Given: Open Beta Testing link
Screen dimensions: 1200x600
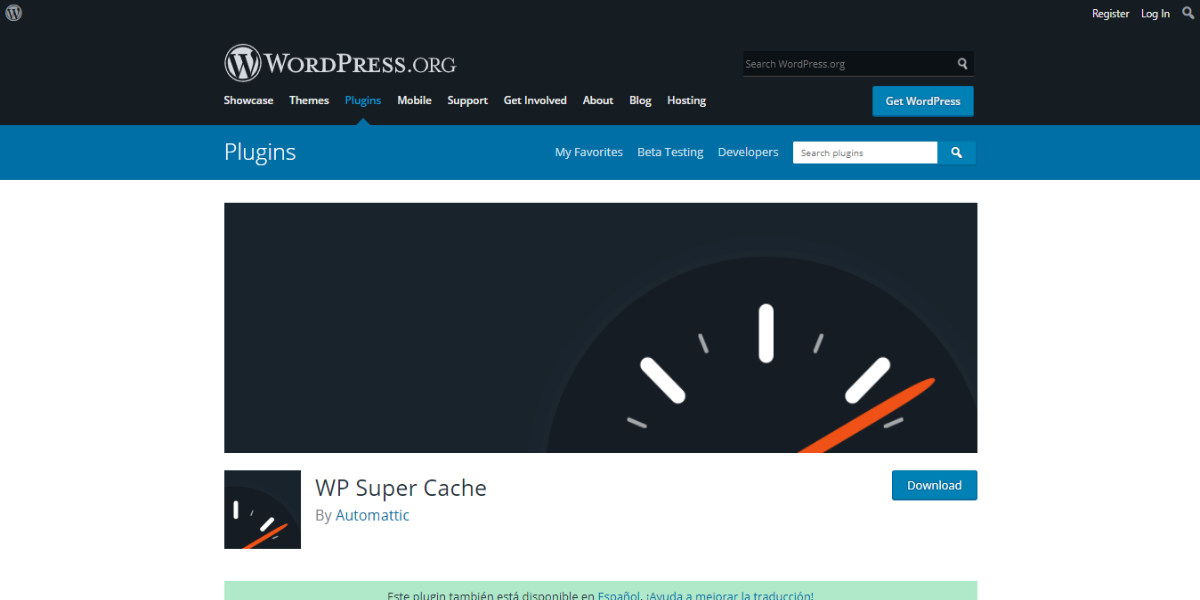Looking at the screenshot, I should 670,152.
